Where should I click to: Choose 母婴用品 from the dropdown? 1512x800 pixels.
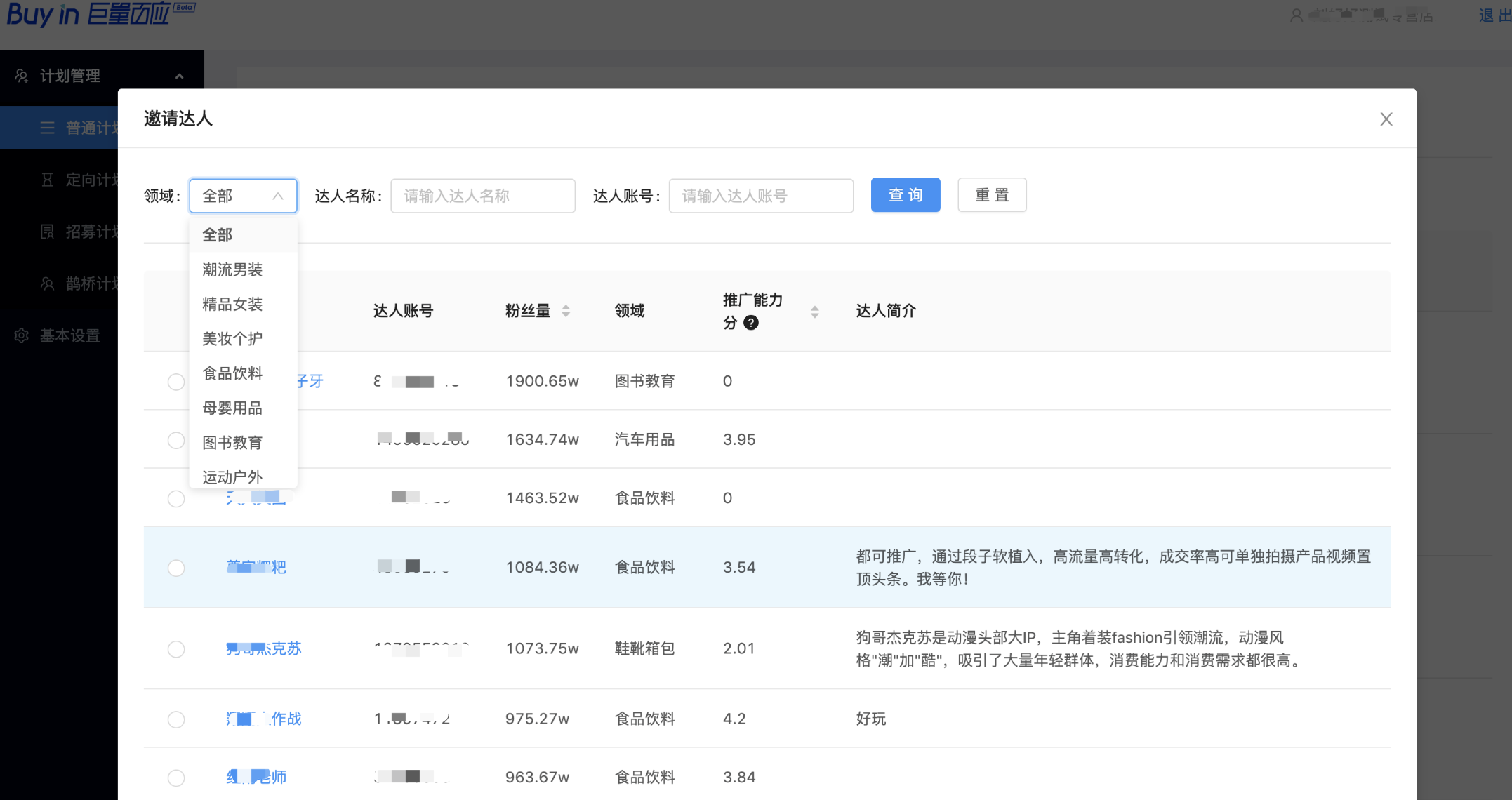[243, 408]
